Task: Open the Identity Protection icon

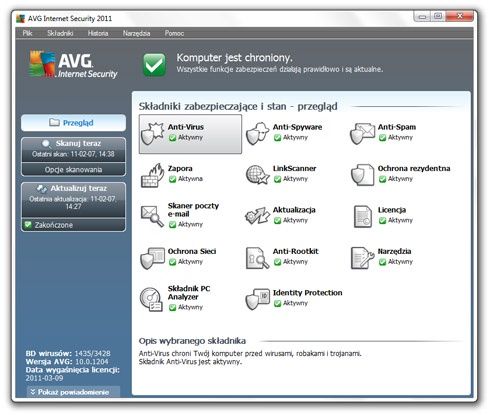Action: tap(257, 299)
